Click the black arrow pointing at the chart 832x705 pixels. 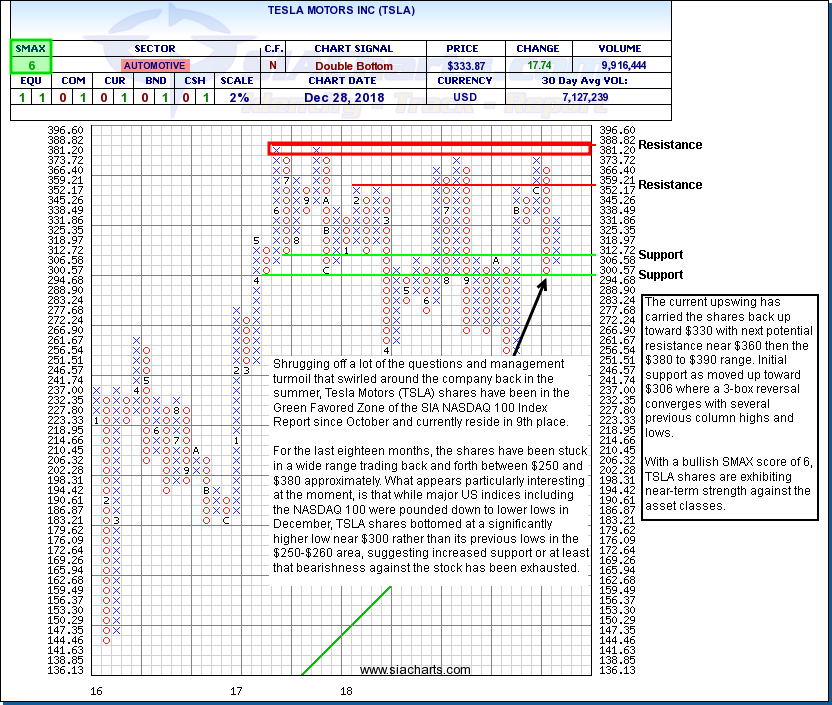click(x=529, y=316)
